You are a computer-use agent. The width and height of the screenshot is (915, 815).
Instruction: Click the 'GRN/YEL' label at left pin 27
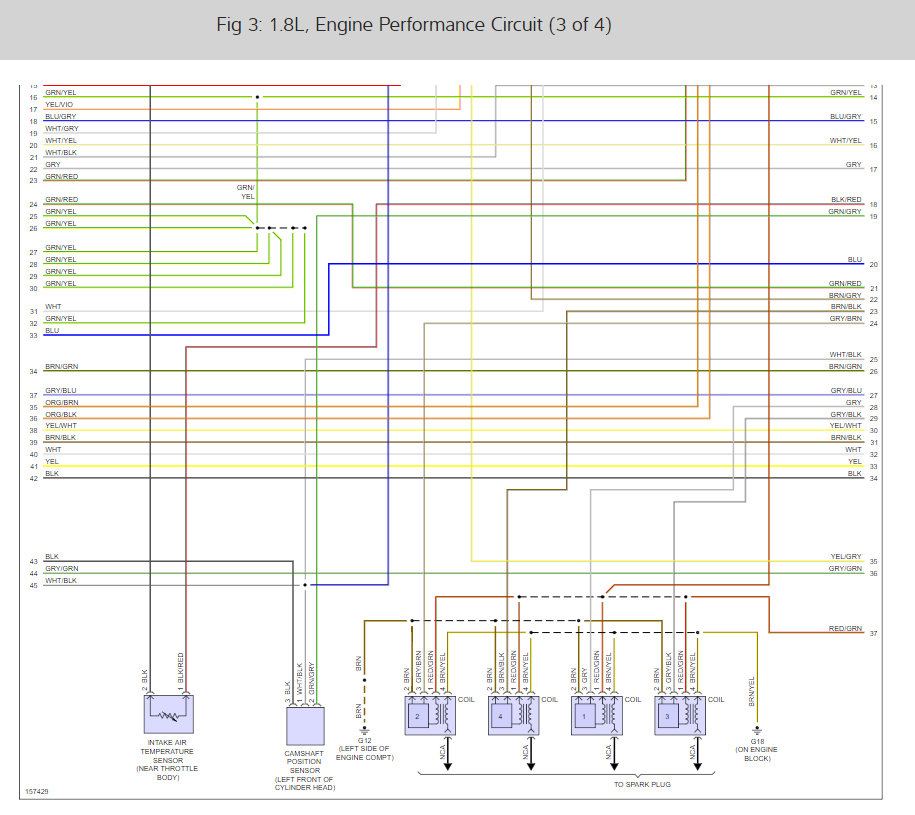61,247
